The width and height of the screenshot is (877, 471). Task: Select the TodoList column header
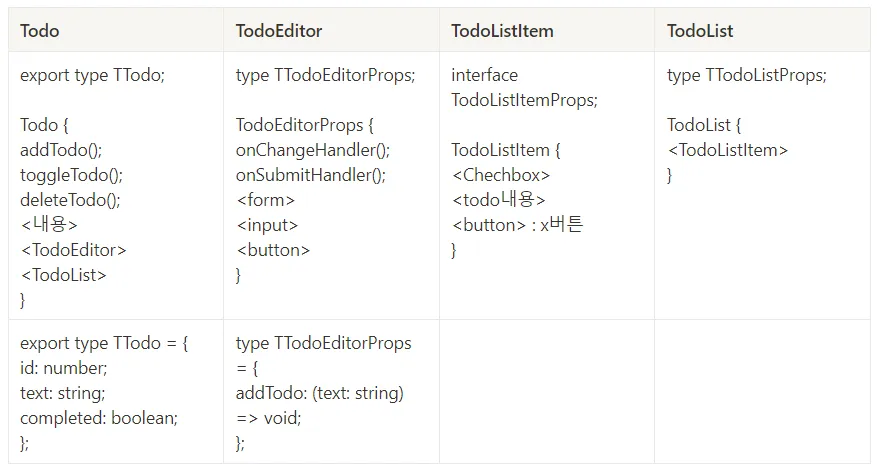click(700, 31)
